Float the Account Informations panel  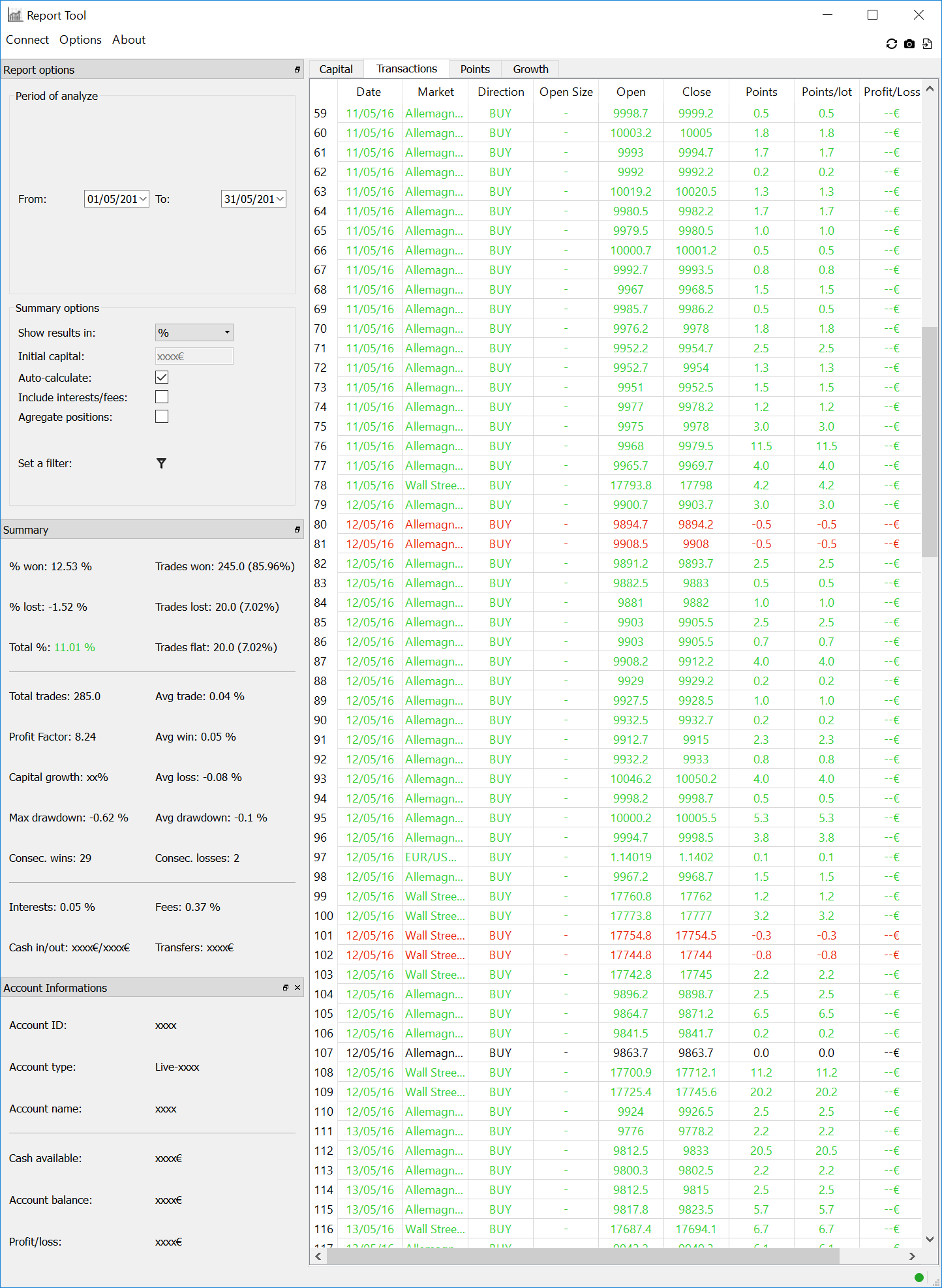coord(285,988)
